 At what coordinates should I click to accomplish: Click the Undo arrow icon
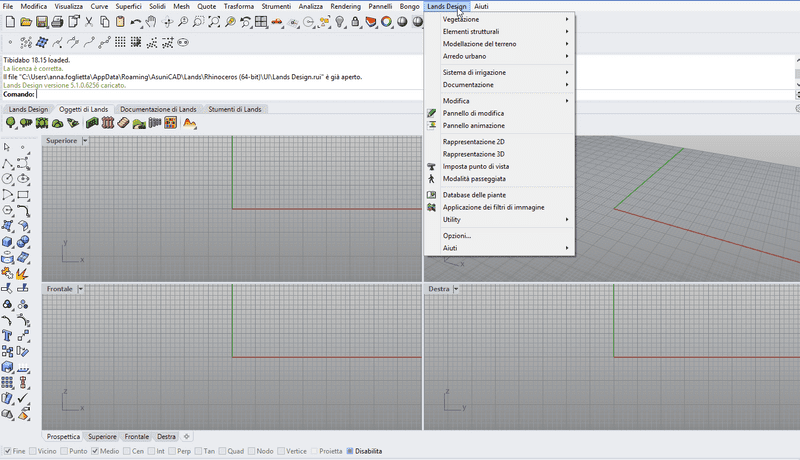(136, 21)
